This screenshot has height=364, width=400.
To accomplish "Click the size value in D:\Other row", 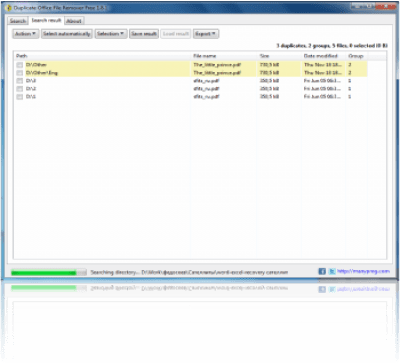I will click(269, 65).
